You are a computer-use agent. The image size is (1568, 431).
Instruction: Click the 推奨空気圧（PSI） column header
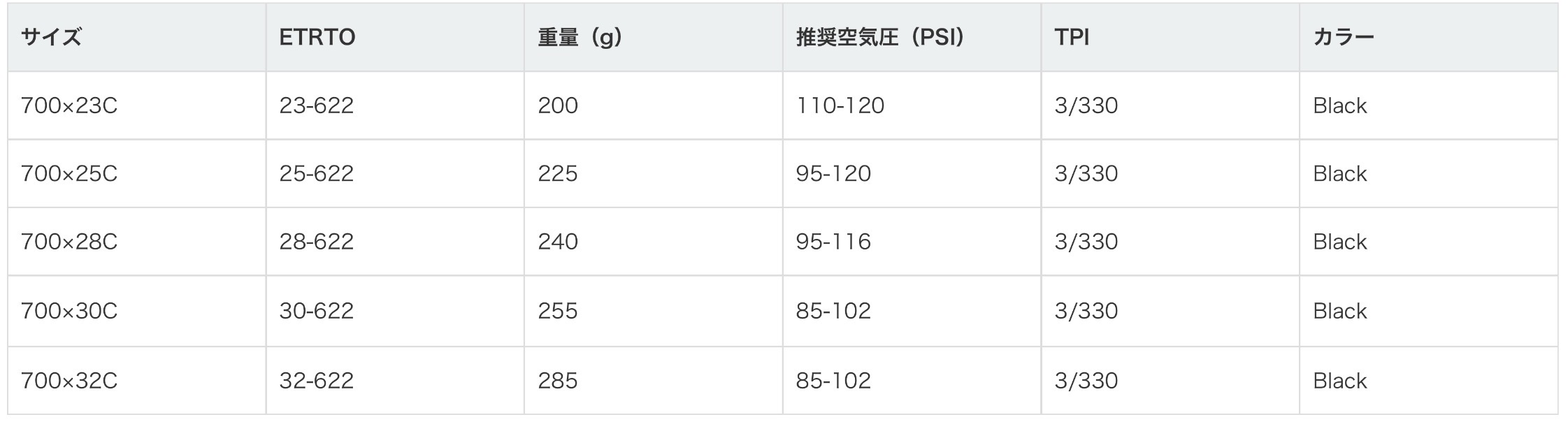(880, 37)
